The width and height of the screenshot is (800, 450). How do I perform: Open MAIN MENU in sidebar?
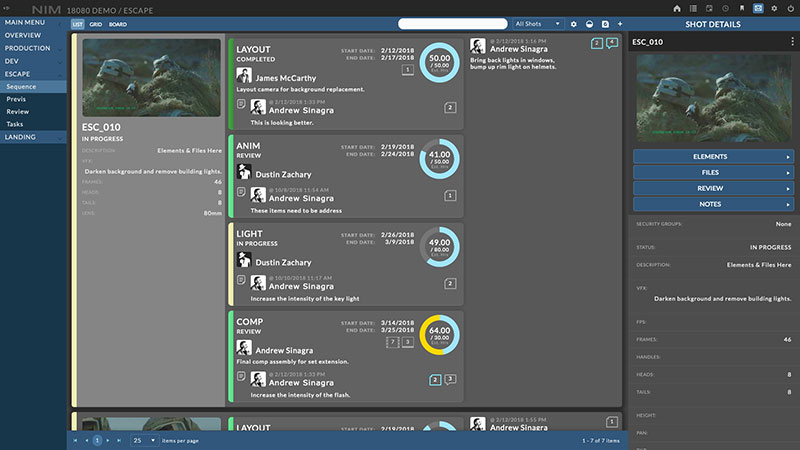pyautogui.click(x=33, y=22)
